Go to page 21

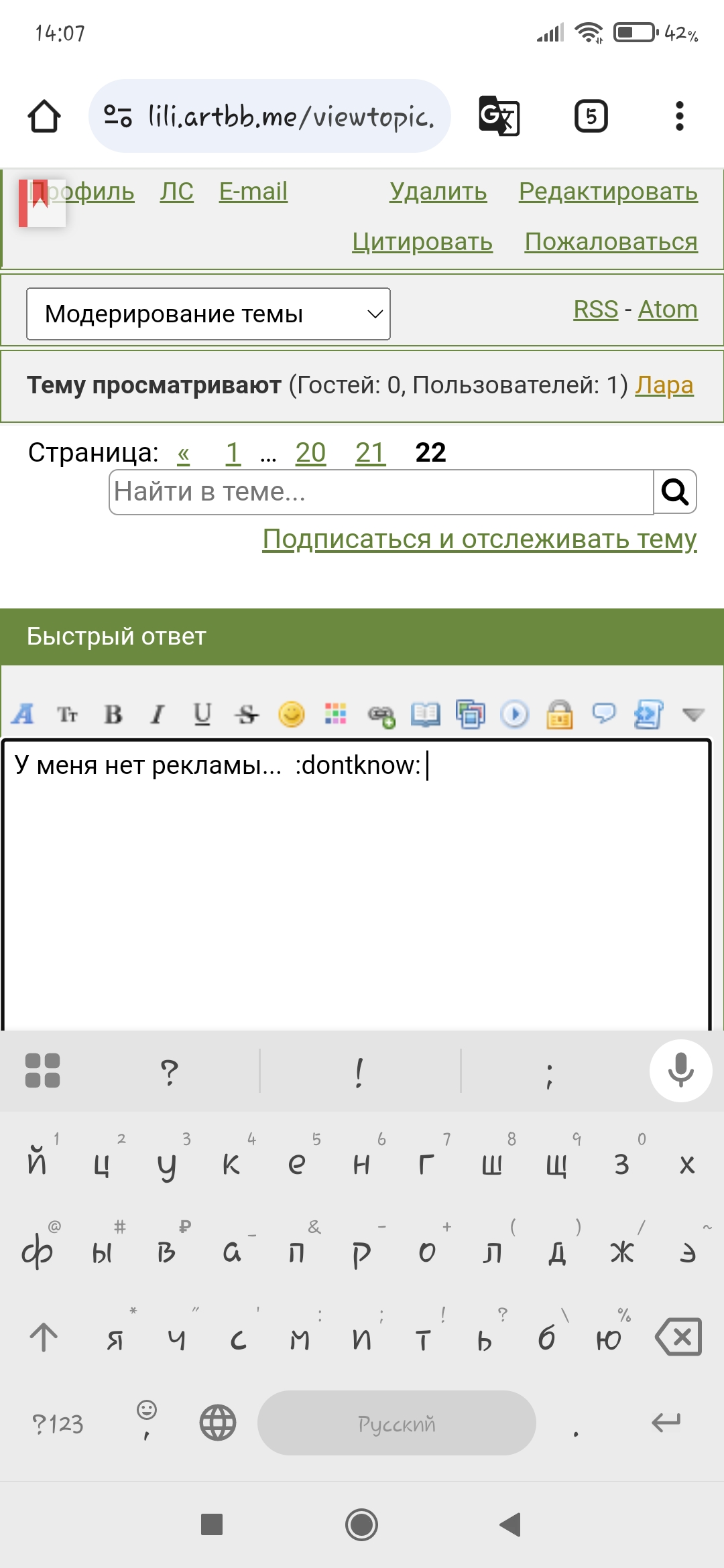tap(371, 454)
